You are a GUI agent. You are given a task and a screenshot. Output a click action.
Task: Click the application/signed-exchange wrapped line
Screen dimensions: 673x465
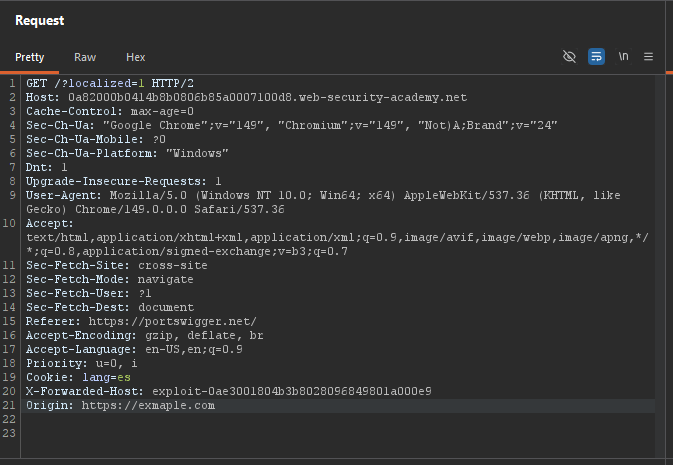coord(187,251)
